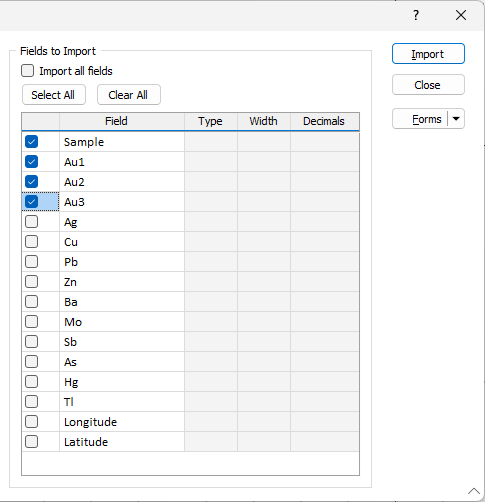Check the Longitude field checkbox

[x=31, y=422]
